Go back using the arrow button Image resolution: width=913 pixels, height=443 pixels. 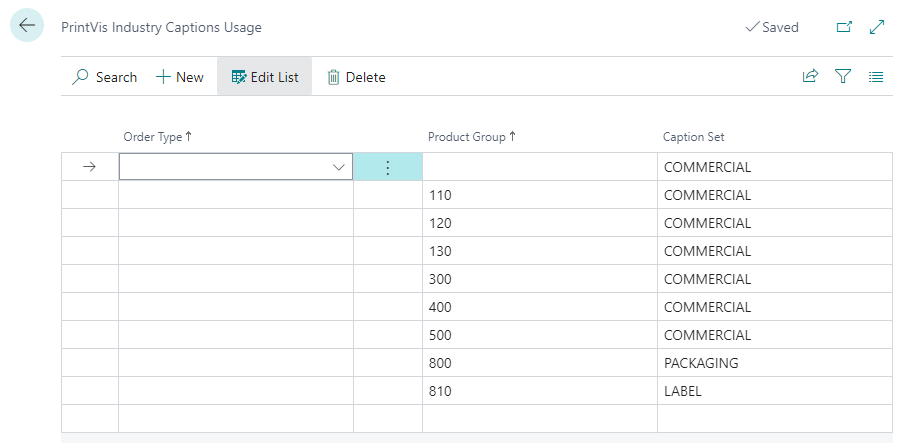[x=27, y=26]
